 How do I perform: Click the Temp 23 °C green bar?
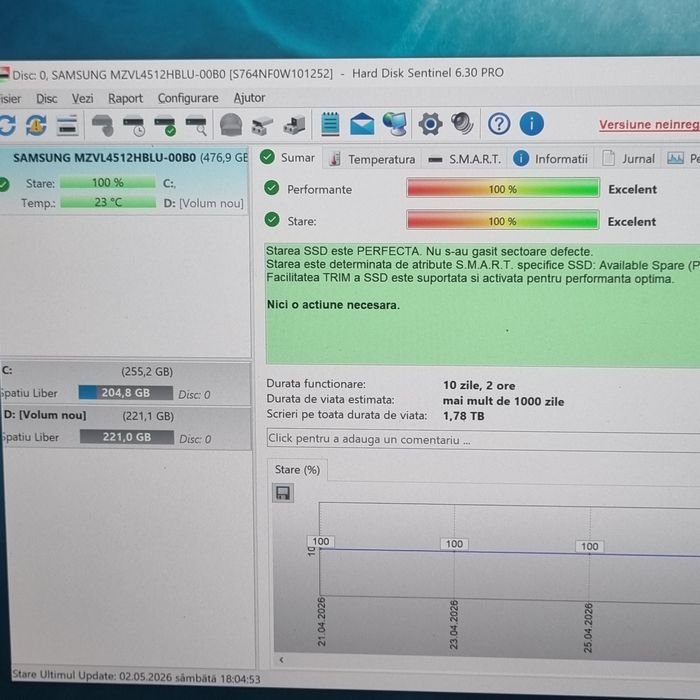tap(108, 202)
